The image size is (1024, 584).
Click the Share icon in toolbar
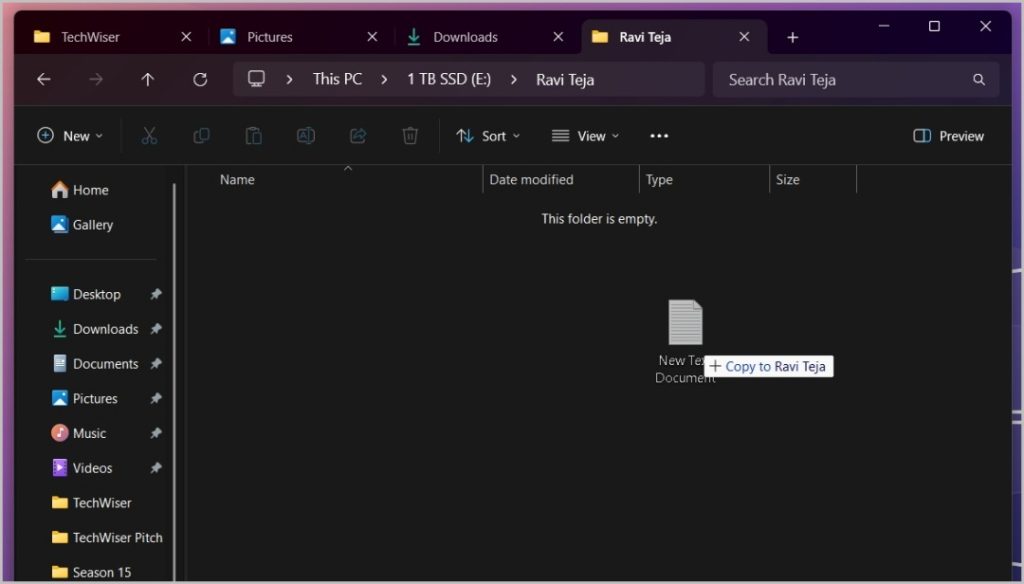pos(358,136)
